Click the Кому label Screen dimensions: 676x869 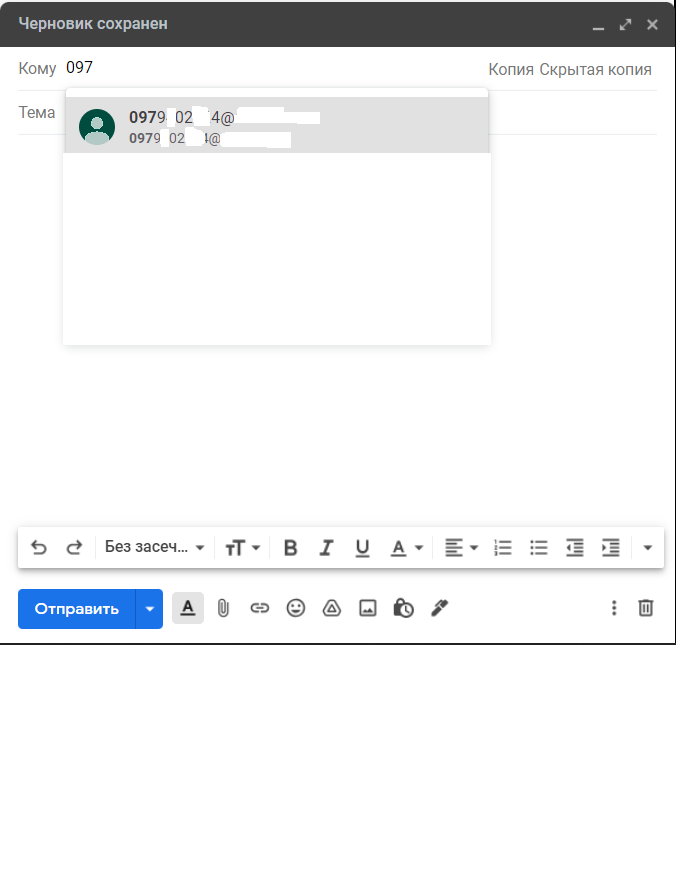(37, 68)
